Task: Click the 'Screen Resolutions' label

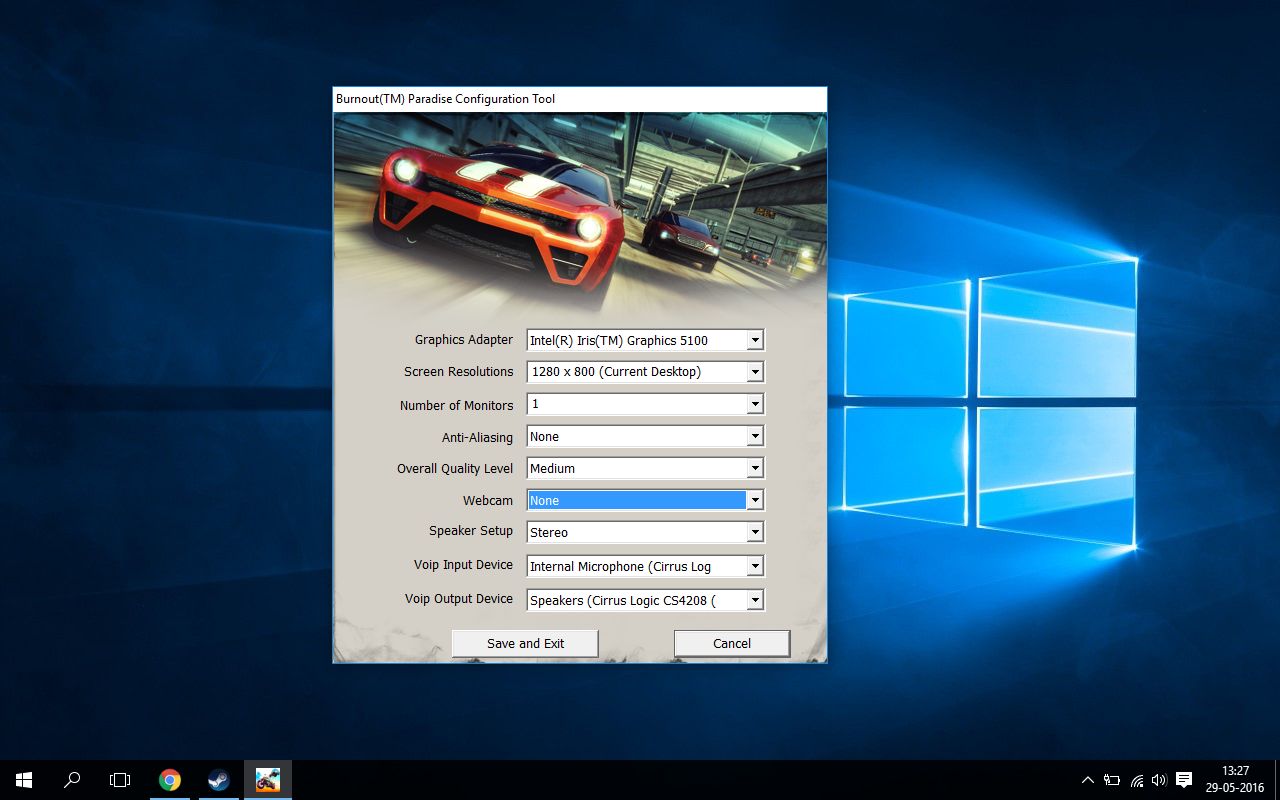Action: tap(459, 372)
